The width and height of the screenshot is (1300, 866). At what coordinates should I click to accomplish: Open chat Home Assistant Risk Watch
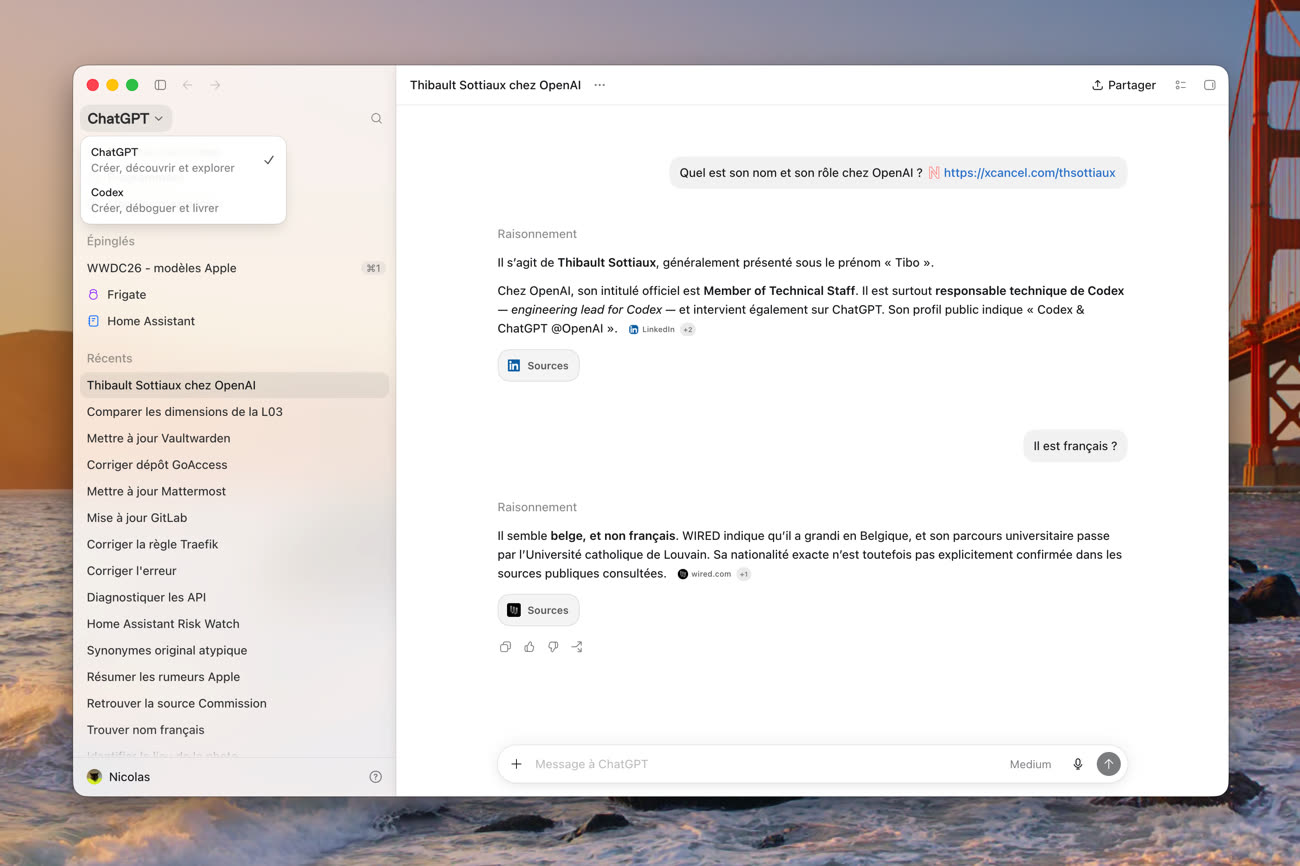234,623
